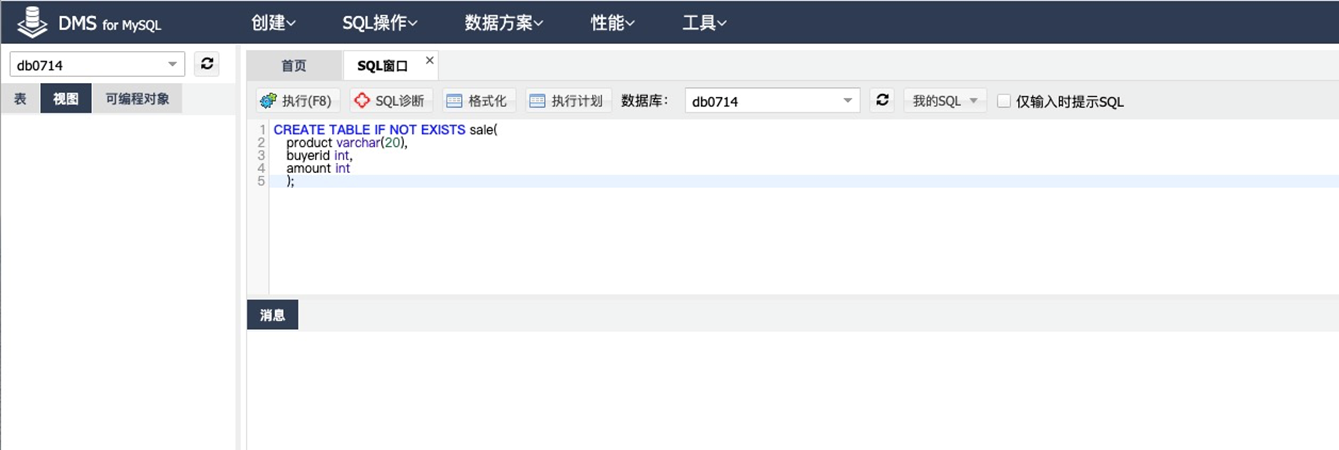1339x450 pixels.
Task: Open the 我的SQL dropdown
Action: click(x=945, y=101)
